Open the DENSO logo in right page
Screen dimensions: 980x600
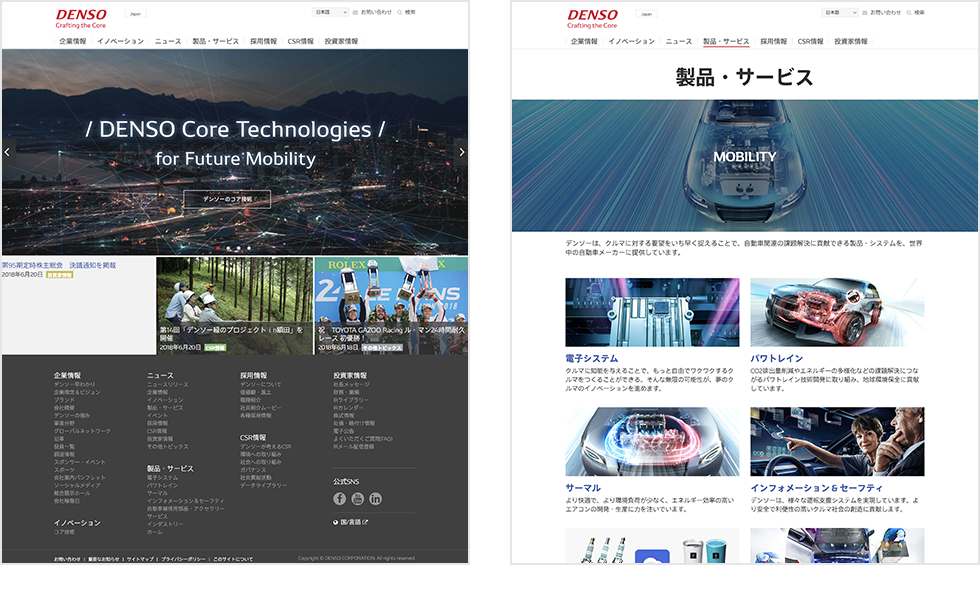tap(592, 18)
